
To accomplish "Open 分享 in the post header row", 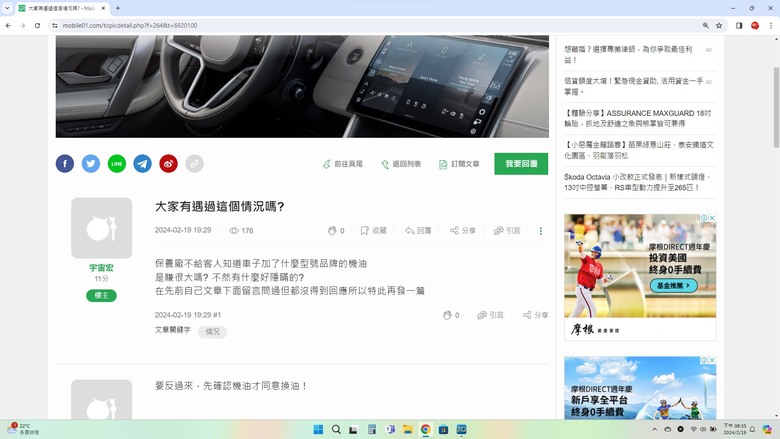I will coord(463,231).
